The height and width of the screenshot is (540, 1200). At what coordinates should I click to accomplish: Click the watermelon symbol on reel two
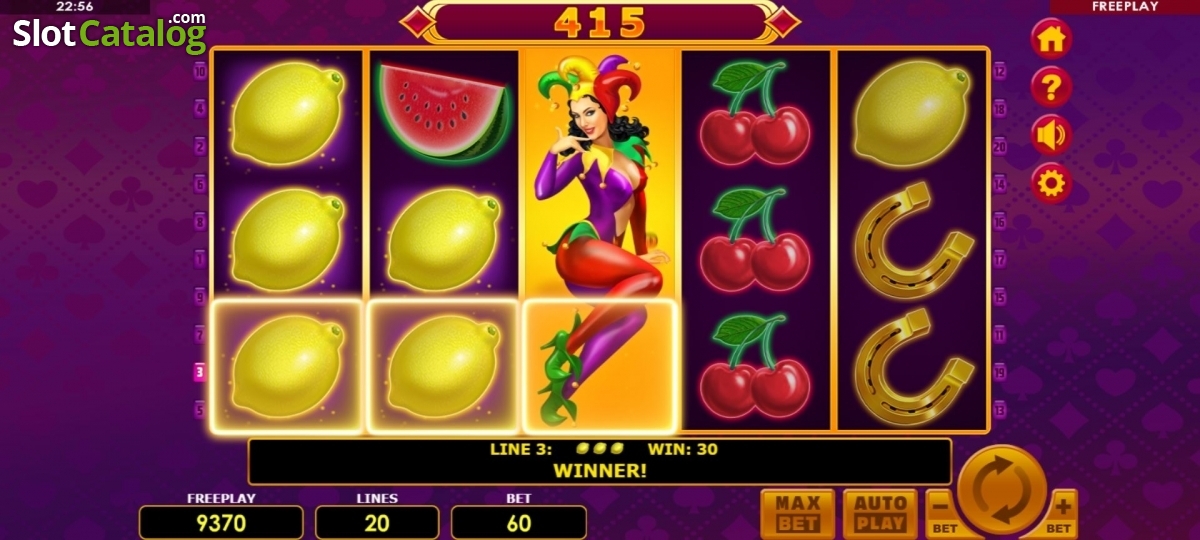pos(444,110)
